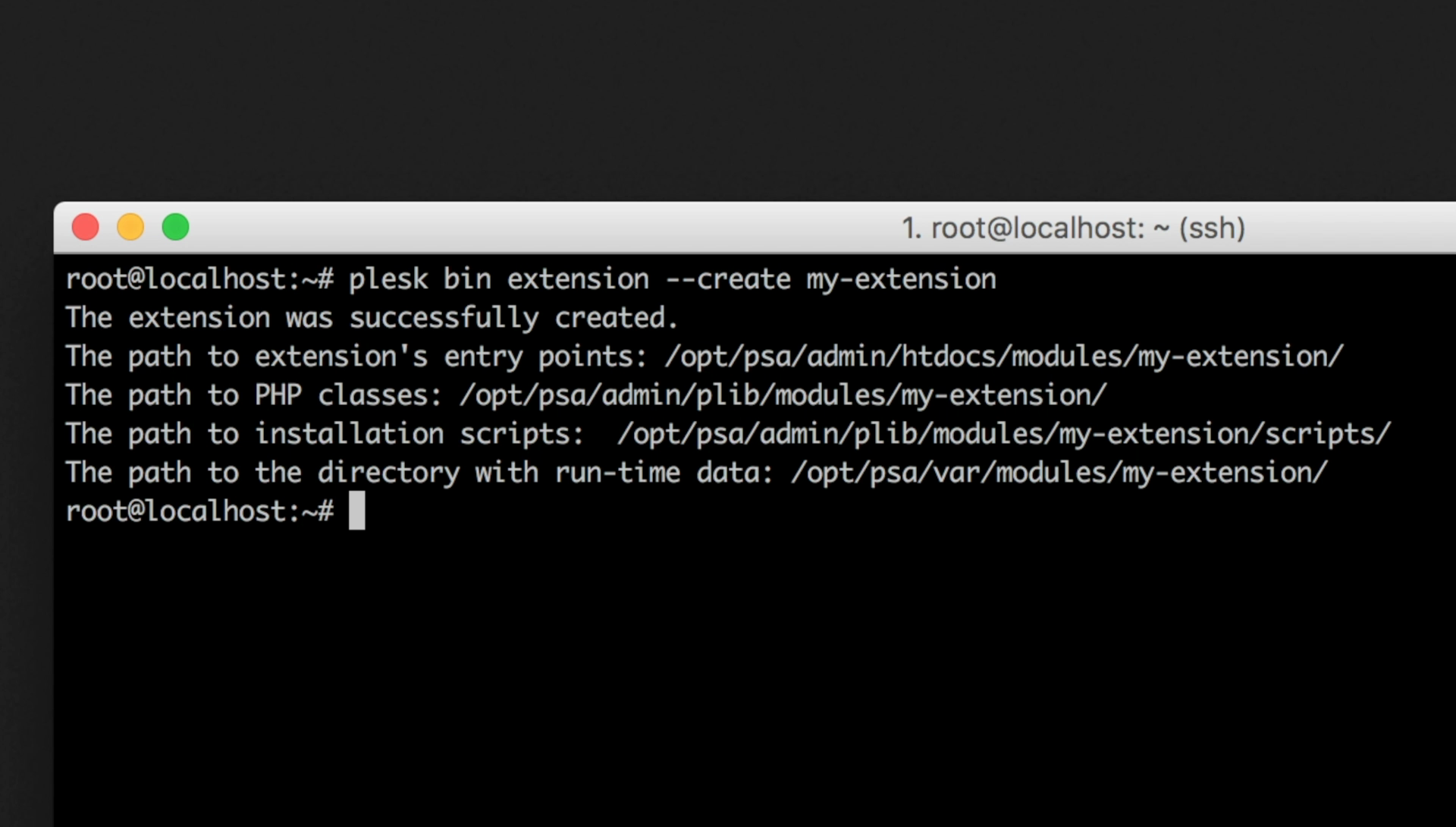
Task: Click the blinking terminal cursor
Action: click(x=357, y=508)
